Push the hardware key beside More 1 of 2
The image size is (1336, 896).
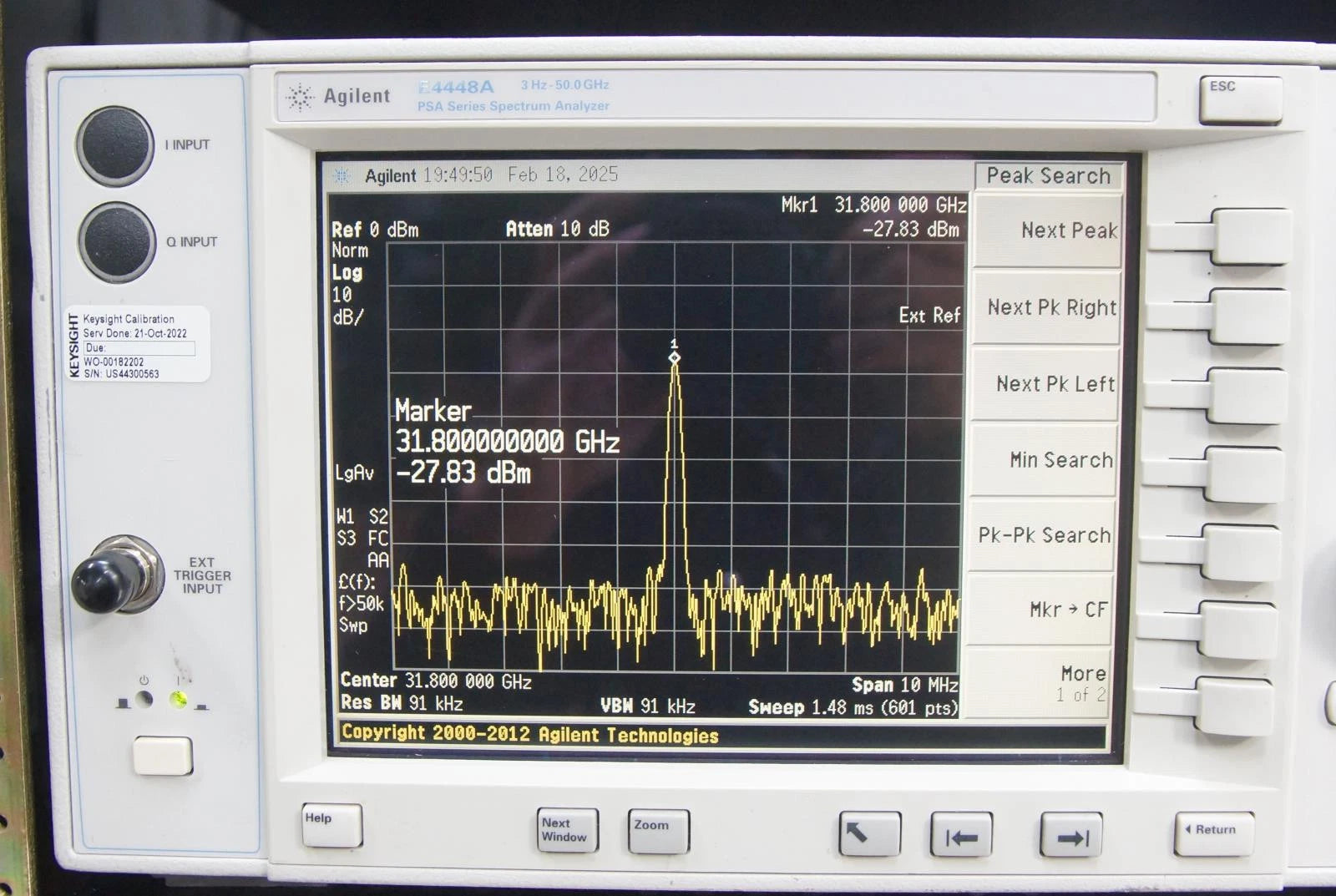coord(1234,706)
